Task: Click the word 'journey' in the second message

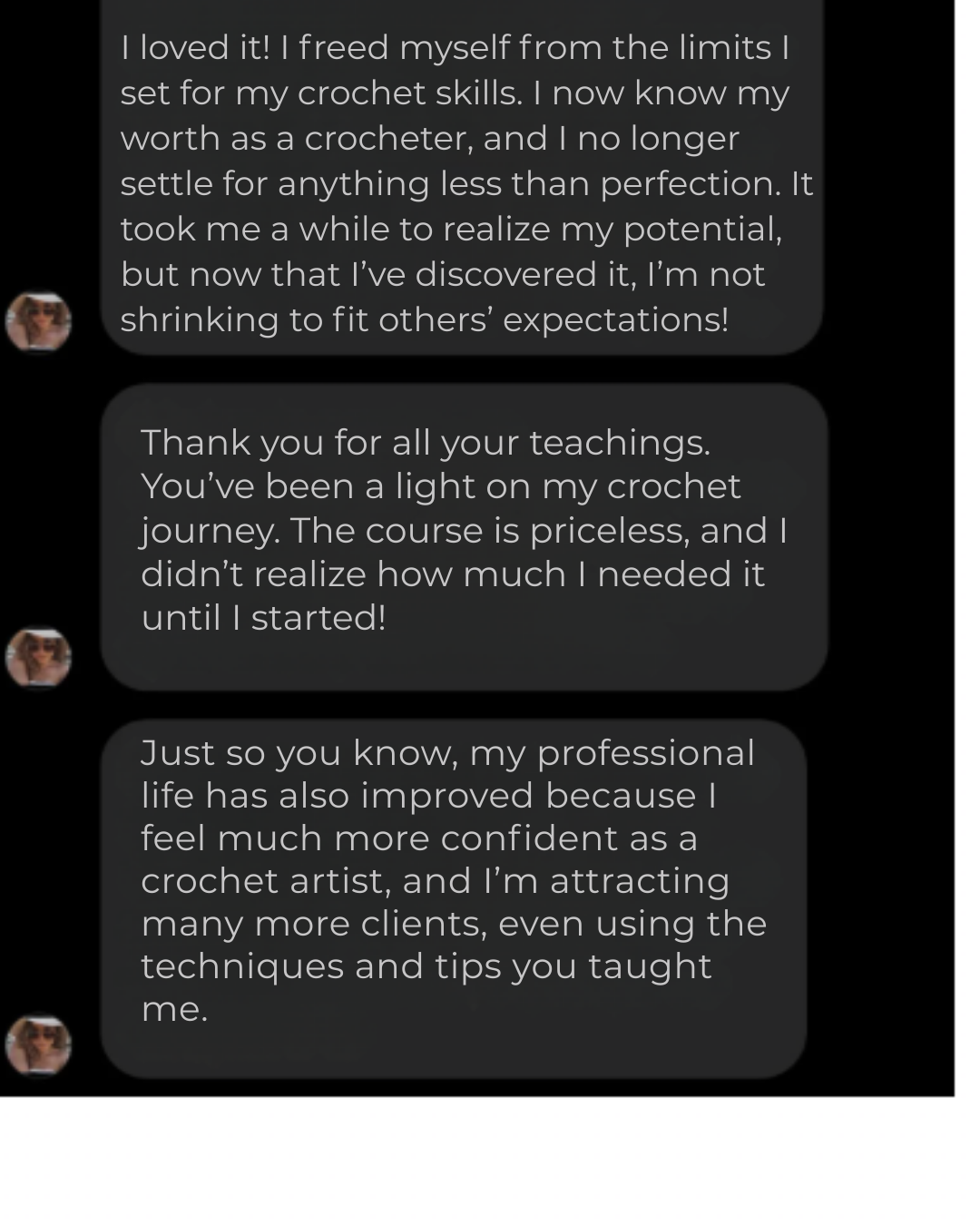Action: tap(209, 531)
